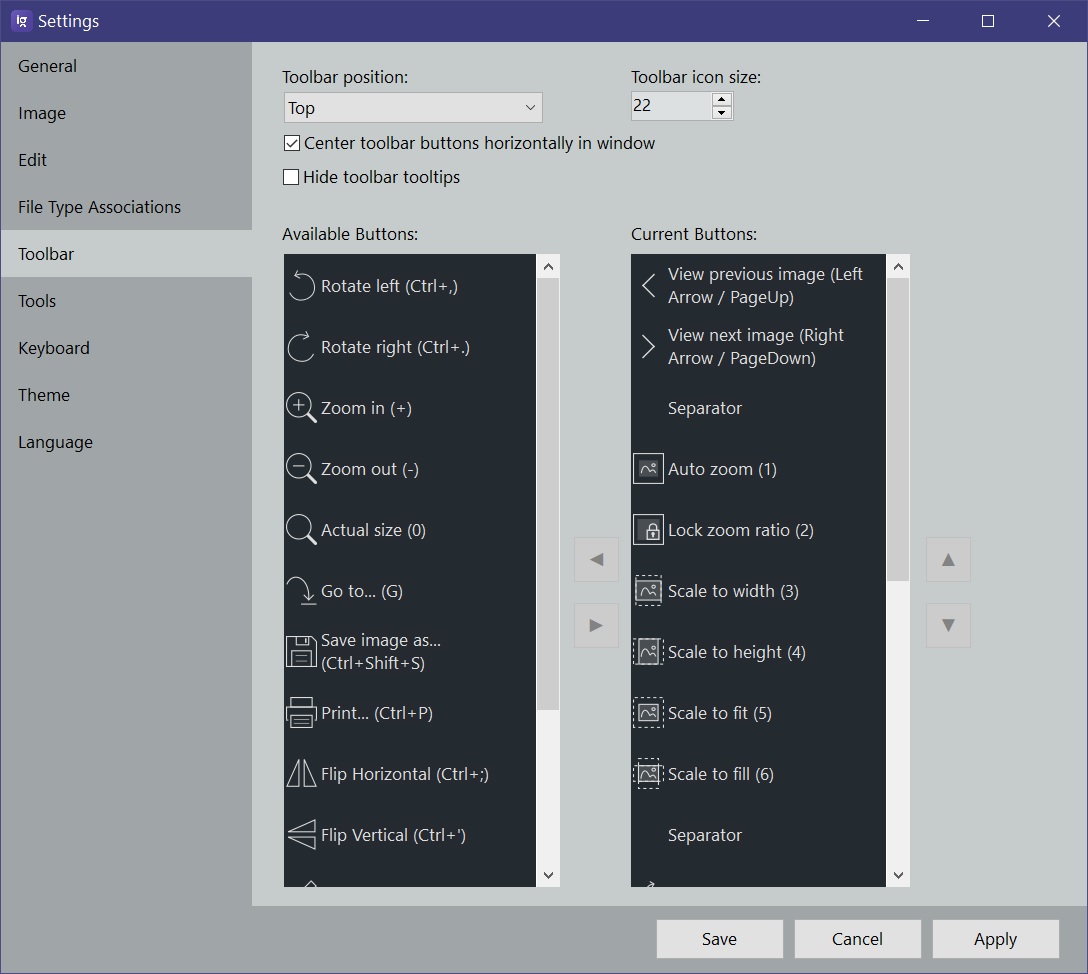
Task: Select the Flip Horizontal icon
Action: [301, 774]
